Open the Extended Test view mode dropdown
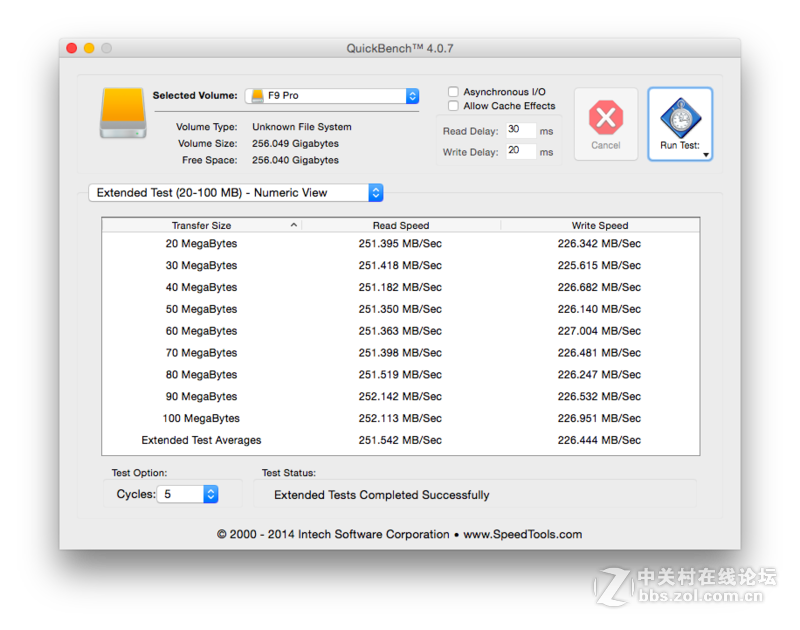Viewport: 800px width, 630px height. pyautogui.click(x=375, y=192)
